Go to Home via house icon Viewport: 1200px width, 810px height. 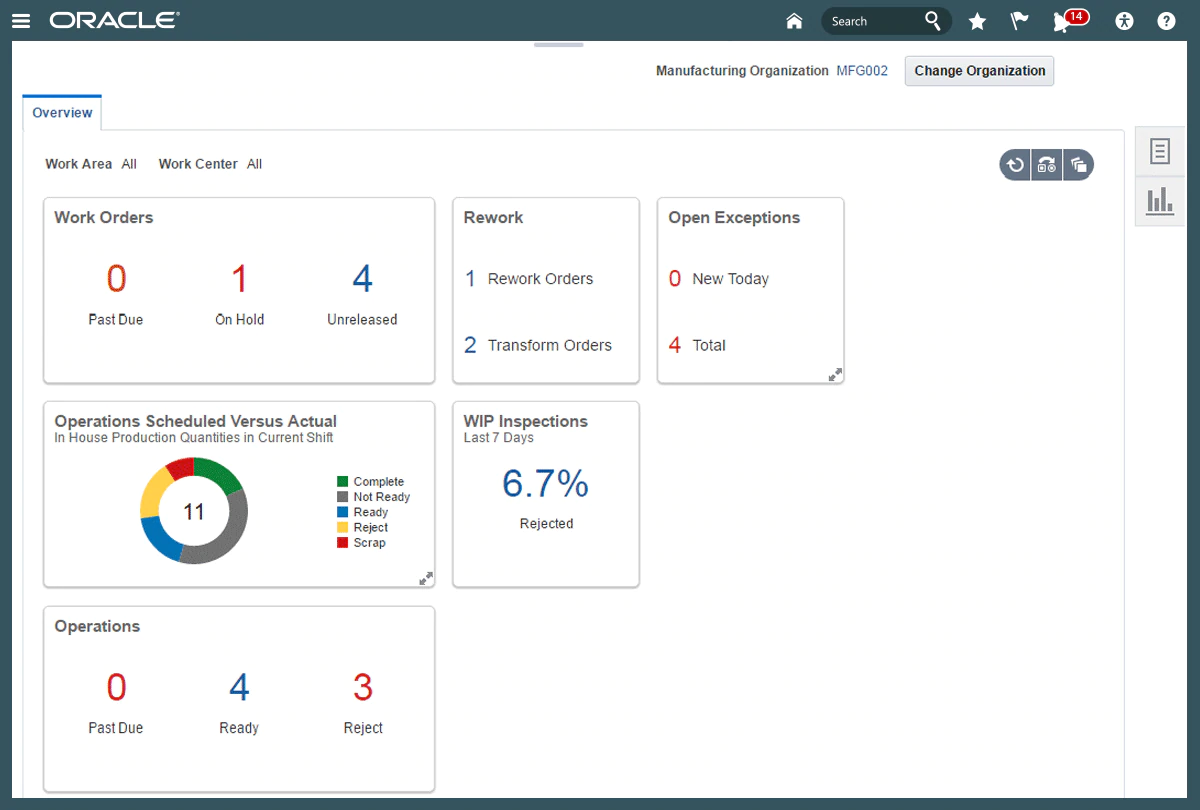point(794,21)
